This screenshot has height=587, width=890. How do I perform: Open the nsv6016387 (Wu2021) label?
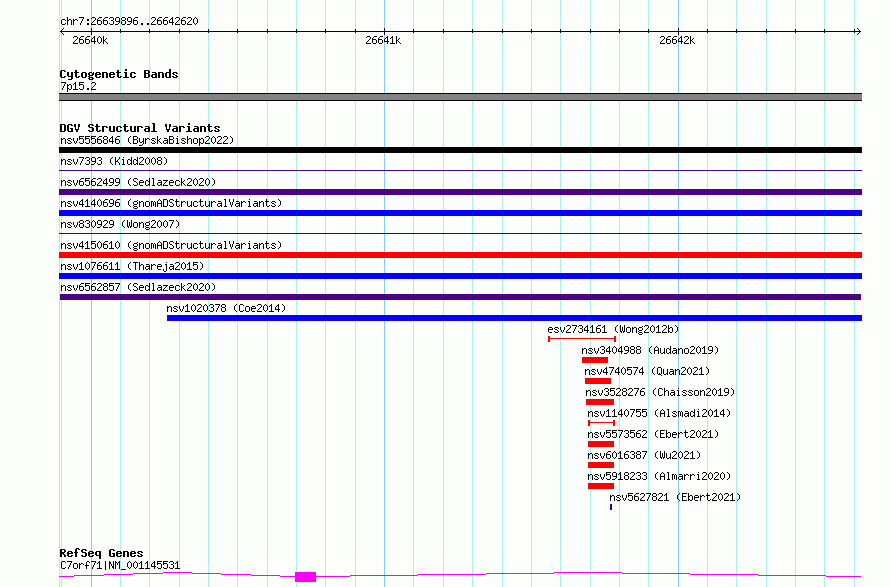644,455
